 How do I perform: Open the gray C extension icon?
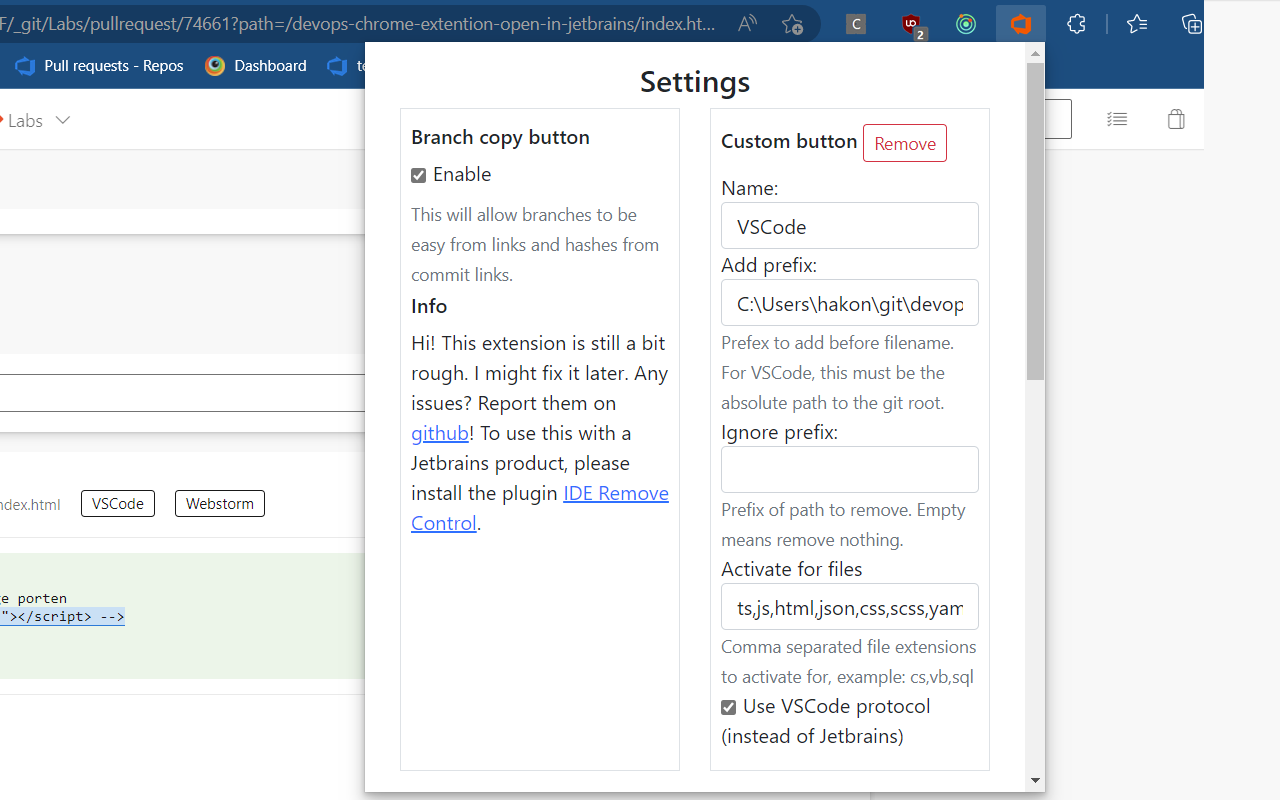[x=856, y=24]
